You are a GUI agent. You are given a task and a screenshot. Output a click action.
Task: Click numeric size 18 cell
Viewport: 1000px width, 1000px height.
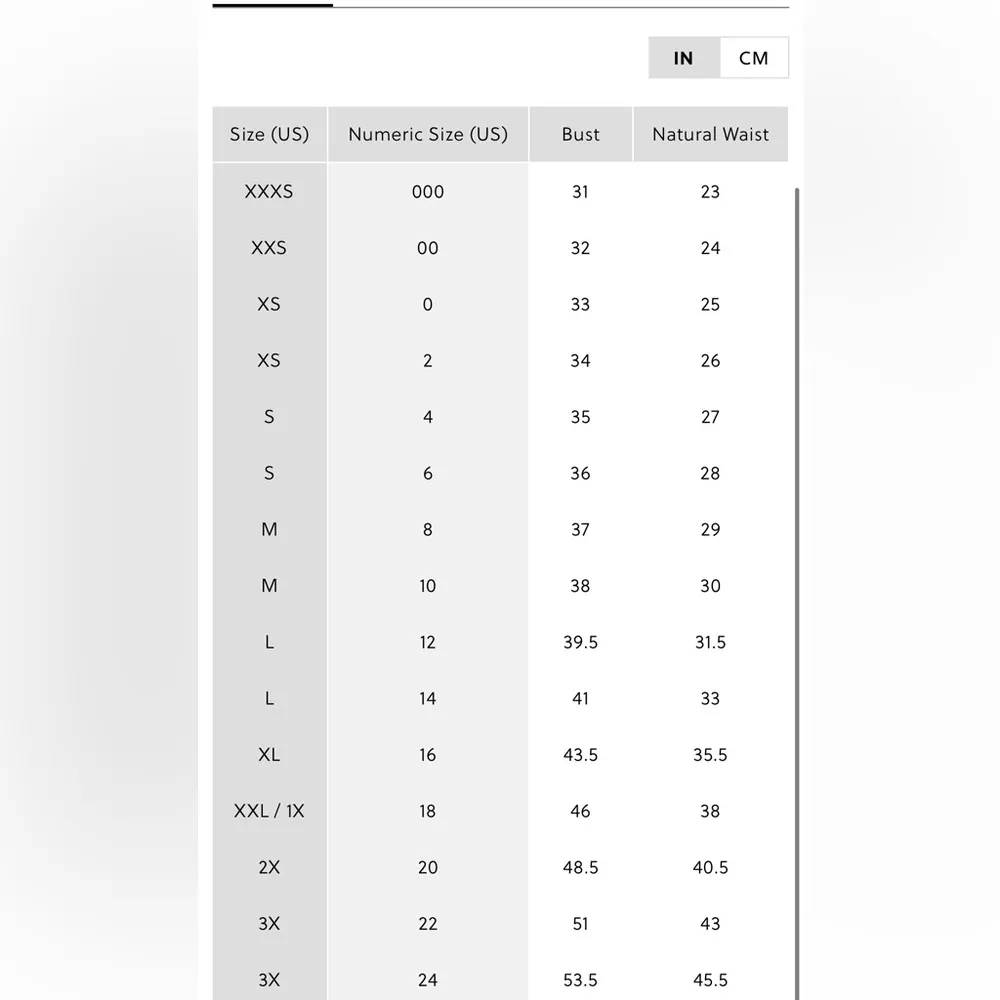tap(428, 811)
